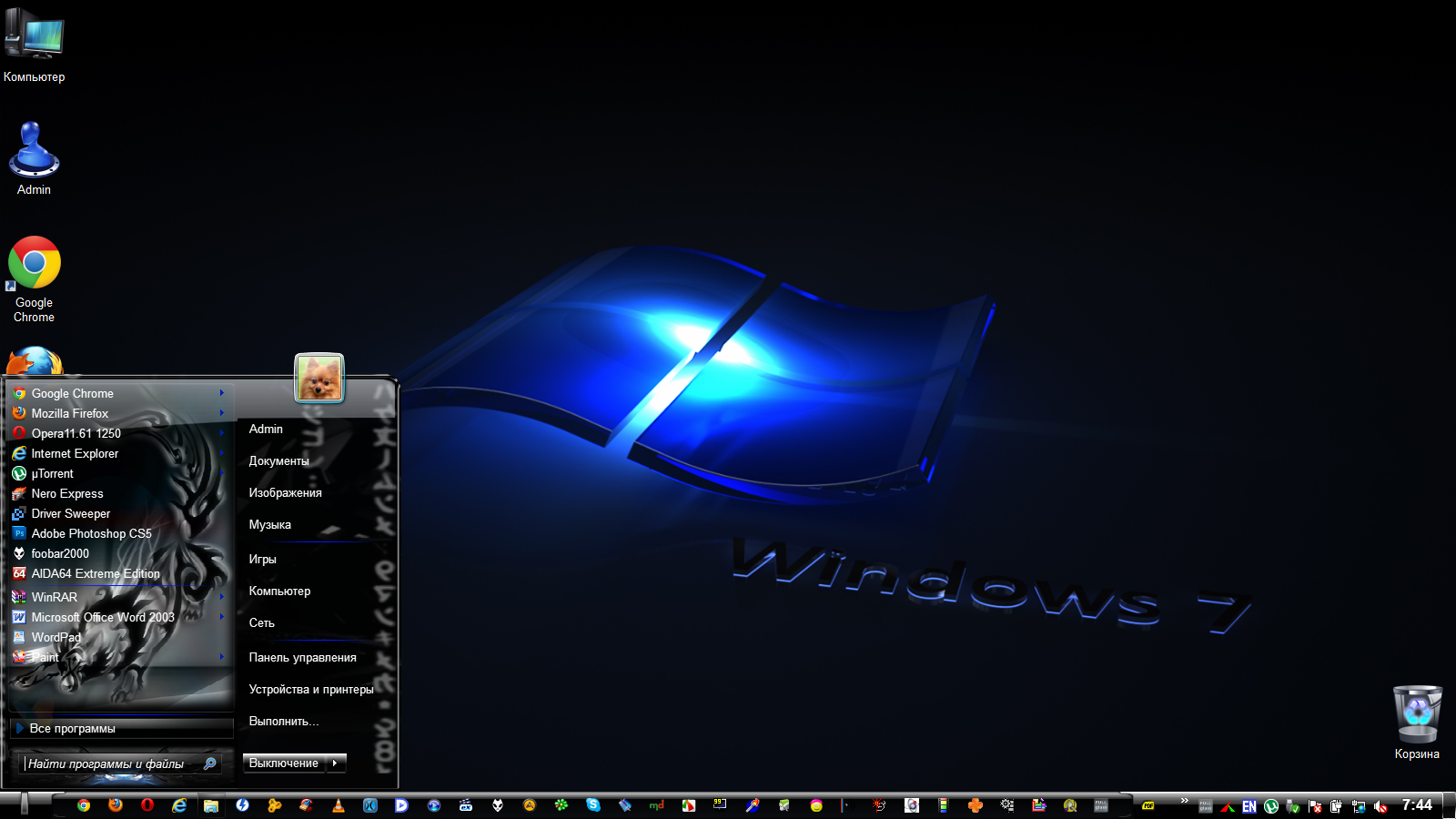Click the ICQ flower icon in taskbar
The height and width of the screenshot is (819, 1456).
[561, 805]
